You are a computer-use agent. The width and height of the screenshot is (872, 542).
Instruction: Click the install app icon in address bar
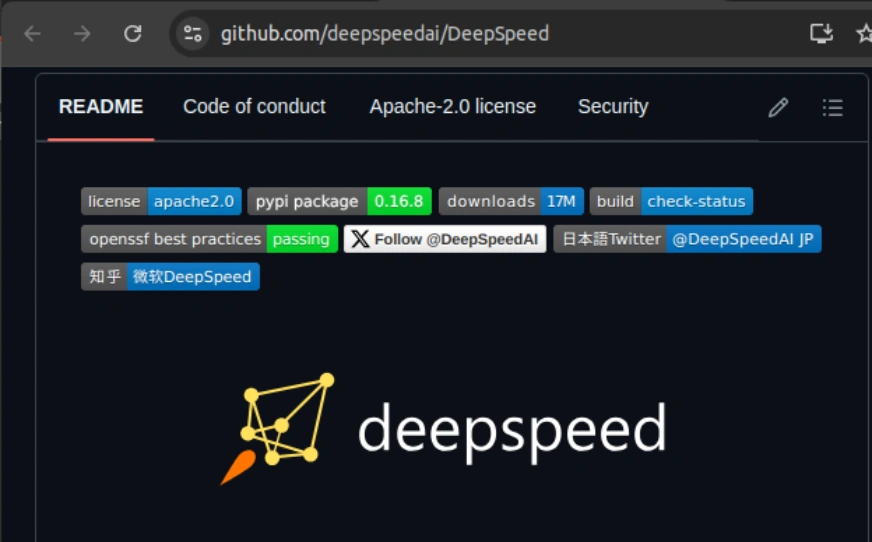point(821,33)
